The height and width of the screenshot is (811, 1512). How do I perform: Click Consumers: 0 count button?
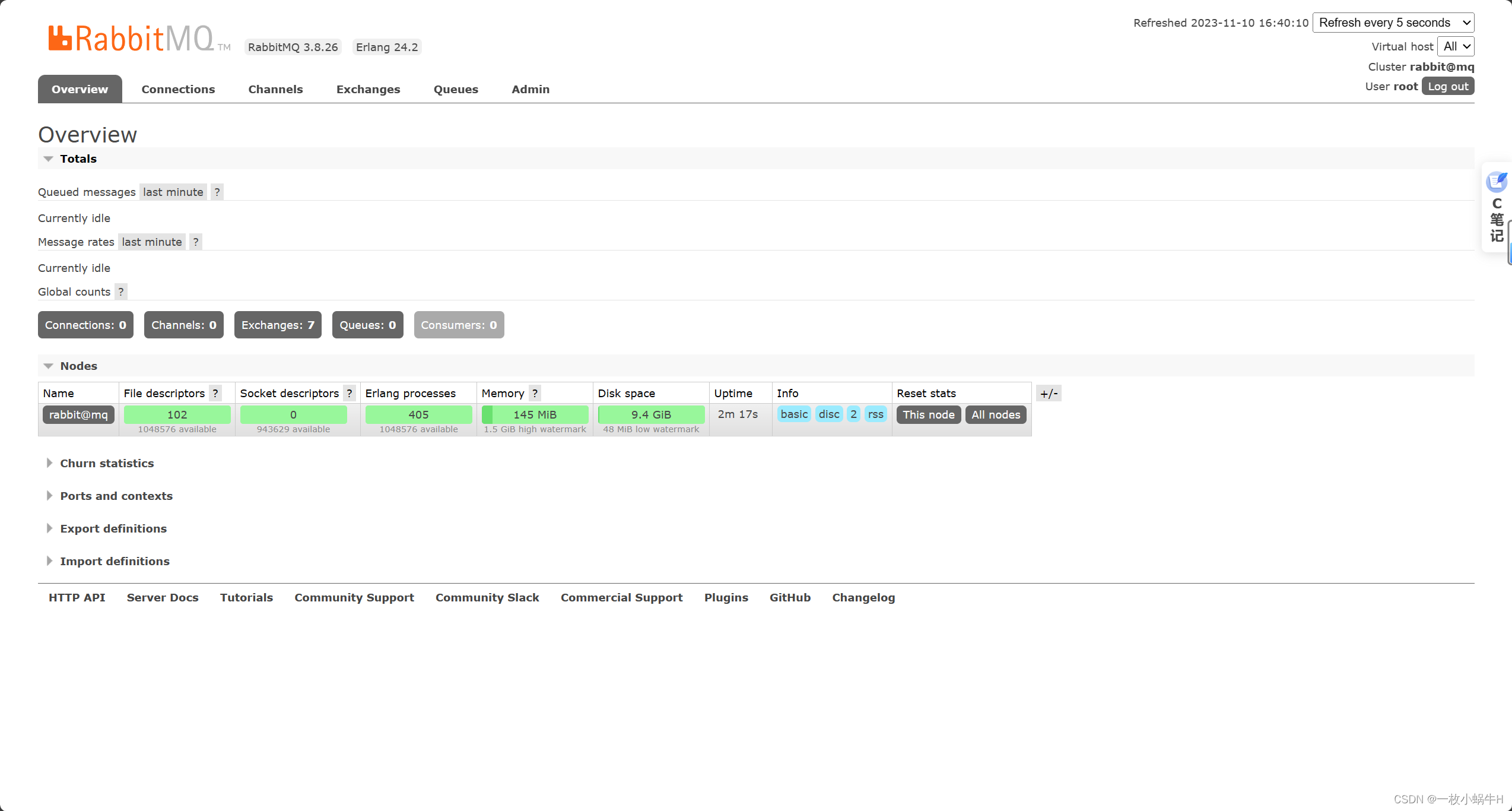point(459,325)
